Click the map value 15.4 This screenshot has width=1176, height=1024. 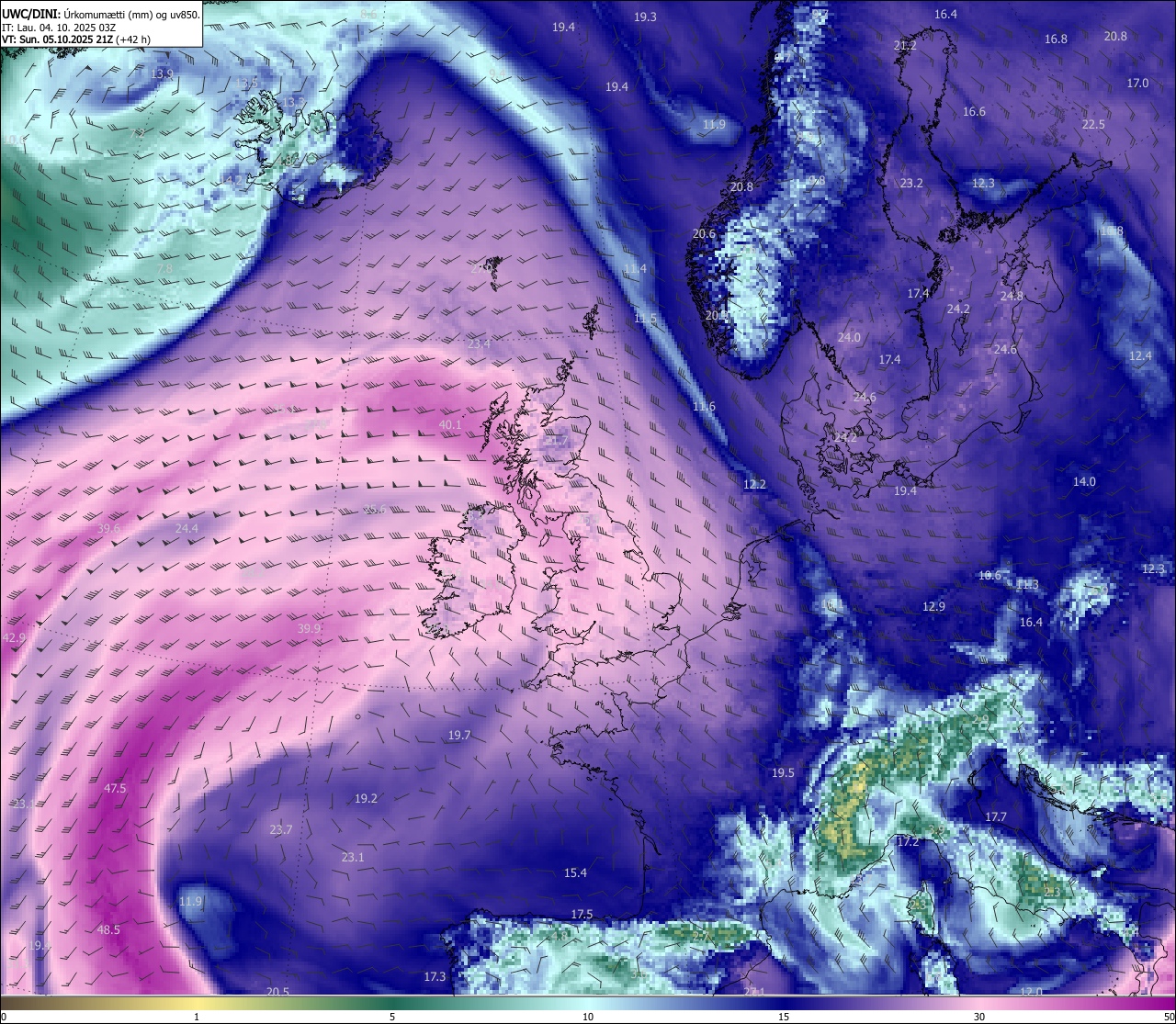[575, 872]
